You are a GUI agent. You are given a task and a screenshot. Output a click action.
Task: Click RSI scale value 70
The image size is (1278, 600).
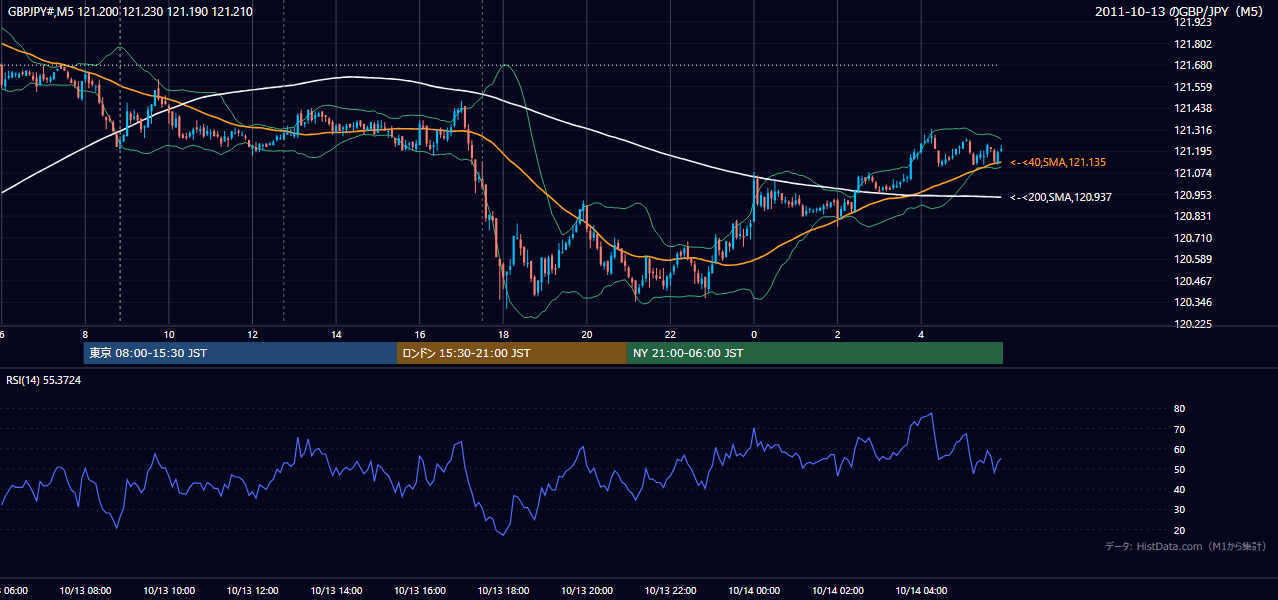(1180, 429)
